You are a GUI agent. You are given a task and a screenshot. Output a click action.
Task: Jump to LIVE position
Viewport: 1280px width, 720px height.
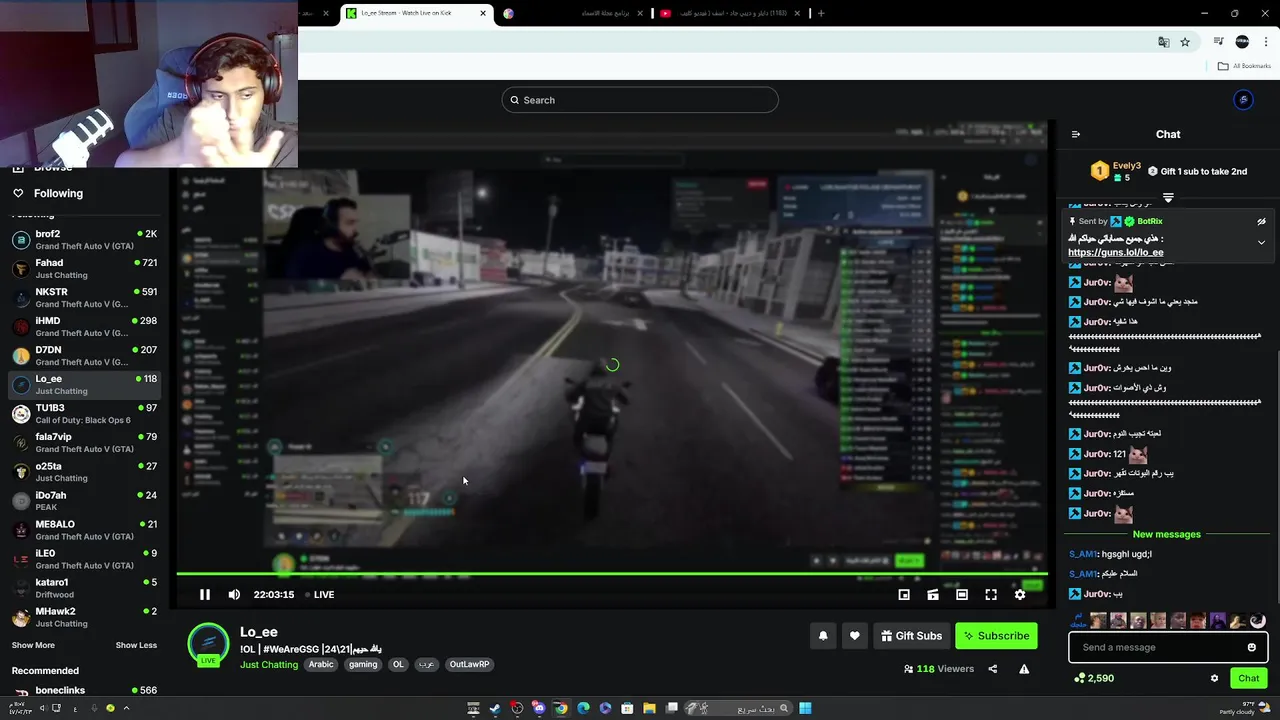coord(320,594)
